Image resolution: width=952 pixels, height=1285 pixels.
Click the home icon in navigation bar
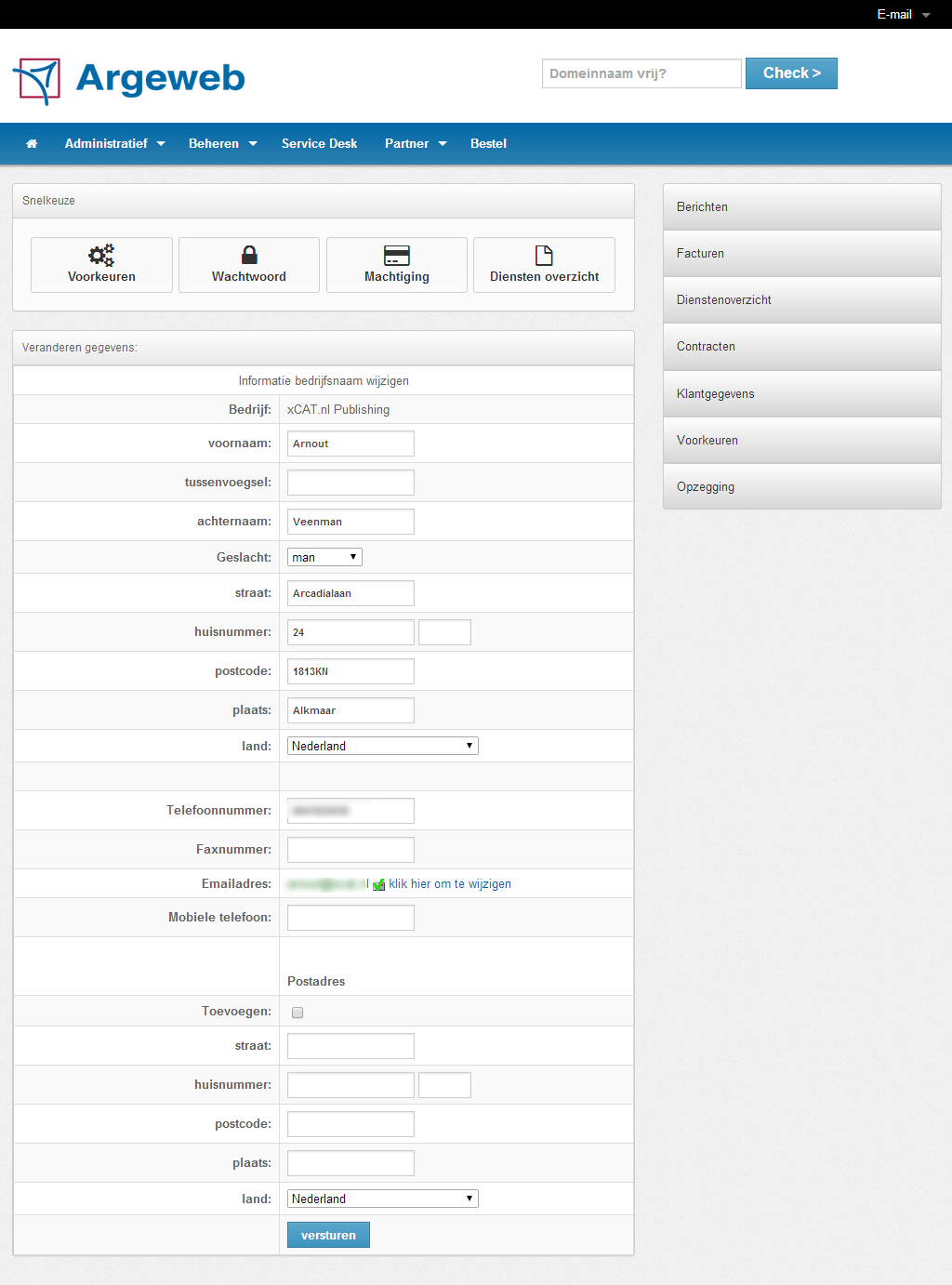point(32,144)
